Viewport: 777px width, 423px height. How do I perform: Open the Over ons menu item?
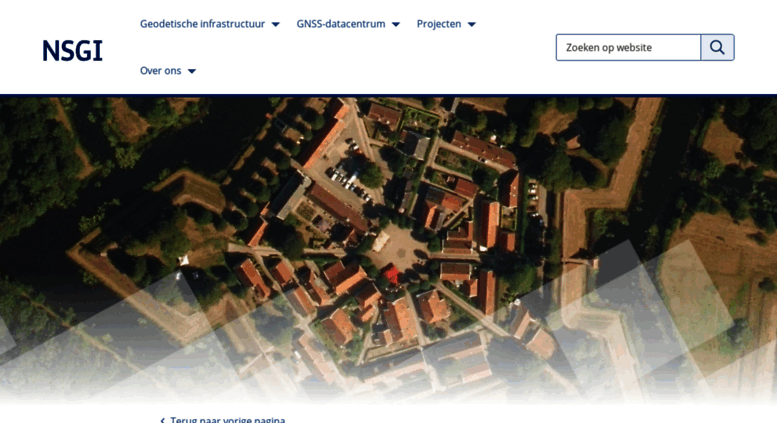point(160,71)
